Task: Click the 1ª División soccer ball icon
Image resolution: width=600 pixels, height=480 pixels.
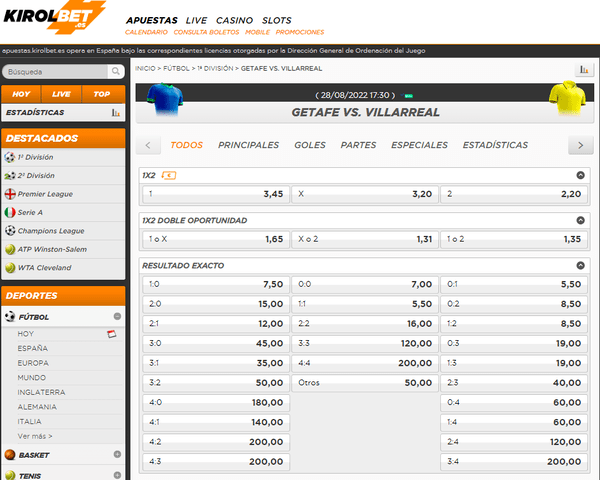Action: [10, 157]
